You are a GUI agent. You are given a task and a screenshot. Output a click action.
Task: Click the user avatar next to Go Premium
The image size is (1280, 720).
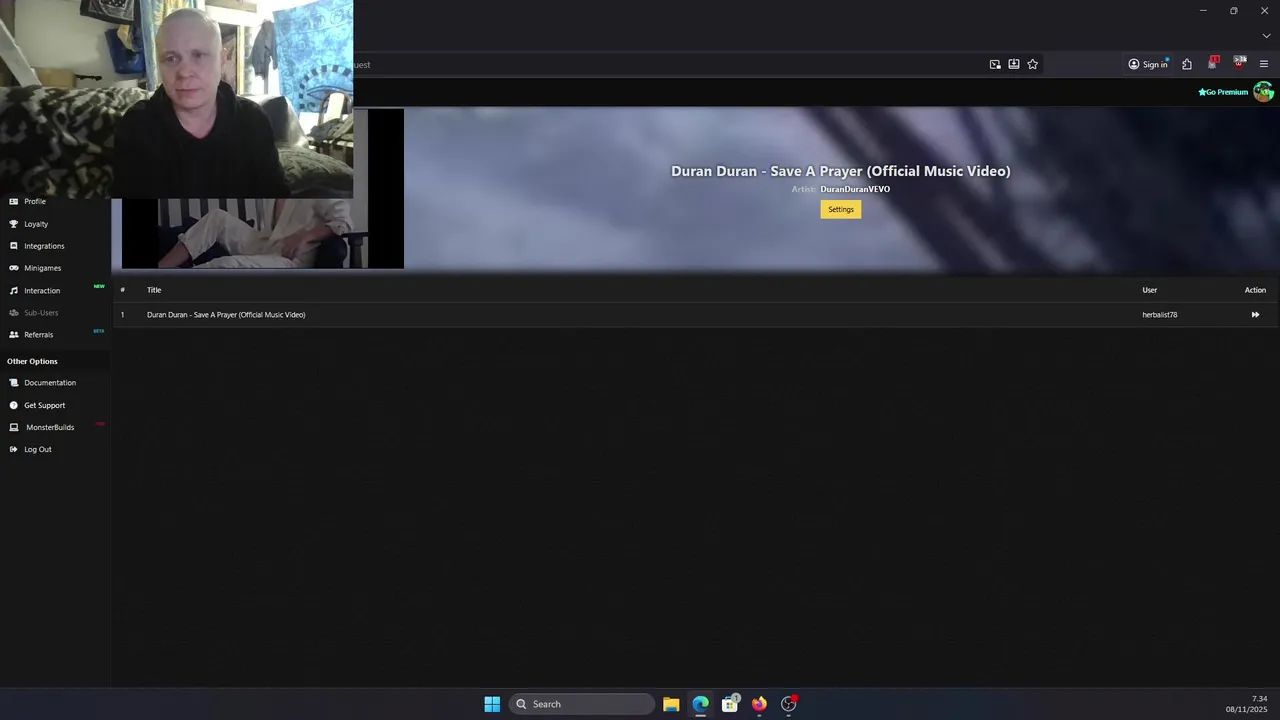tap(1263, 92)
